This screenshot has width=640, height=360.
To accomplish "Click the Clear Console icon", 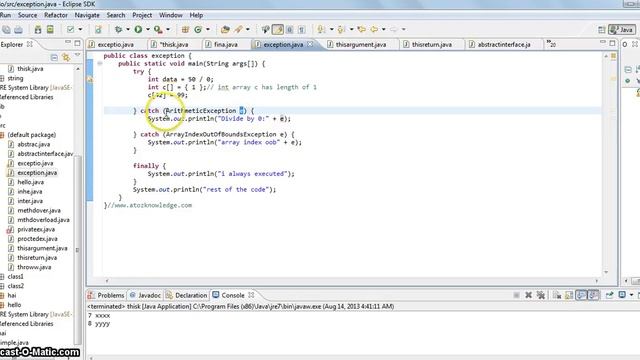I will coord(557,295).
